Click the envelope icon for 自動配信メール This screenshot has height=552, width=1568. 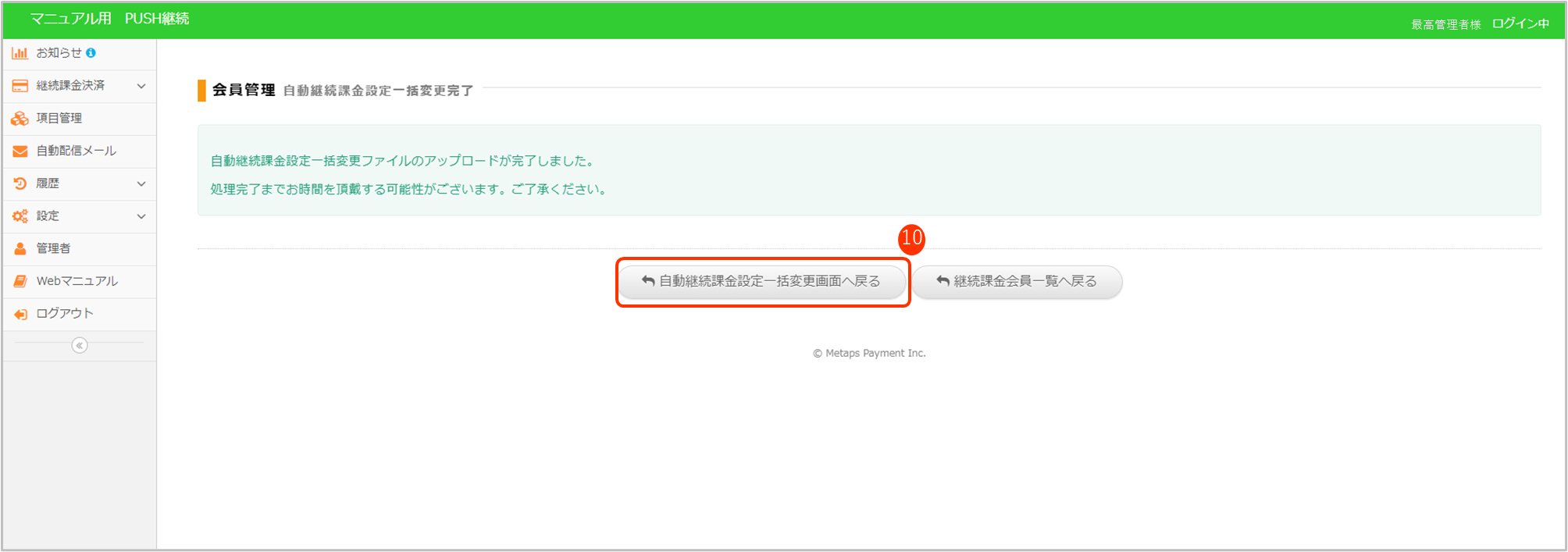pyautogui.click(x=20, y=151)
